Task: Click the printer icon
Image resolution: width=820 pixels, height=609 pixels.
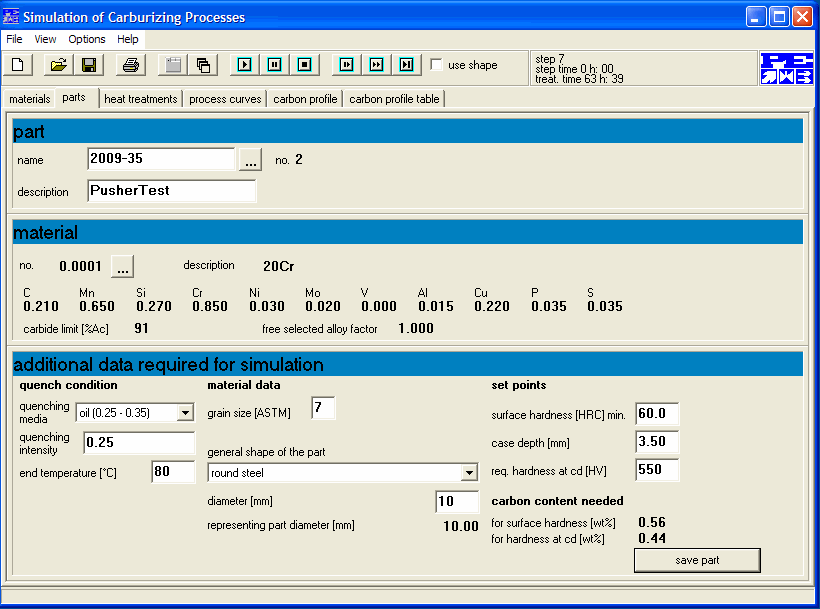Action: pos(131,65)
